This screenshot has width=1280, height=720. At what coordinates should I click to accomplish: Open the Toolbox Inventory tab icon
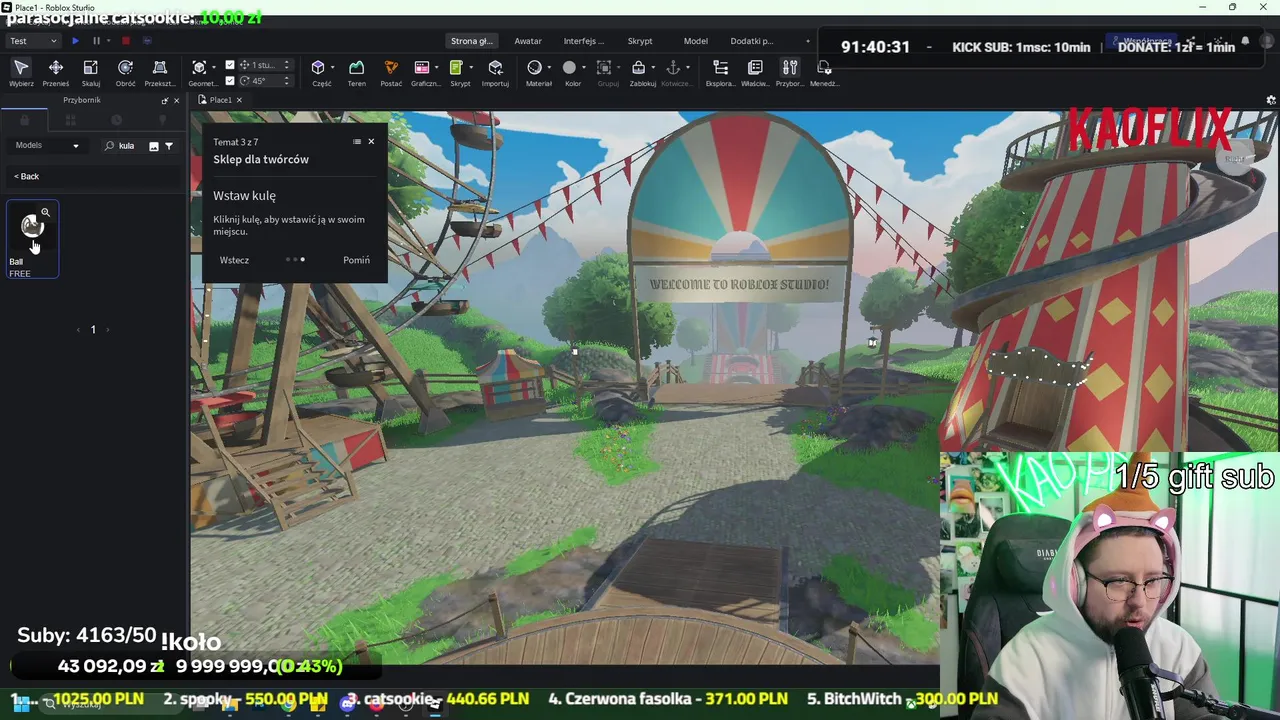pos(70,120)
